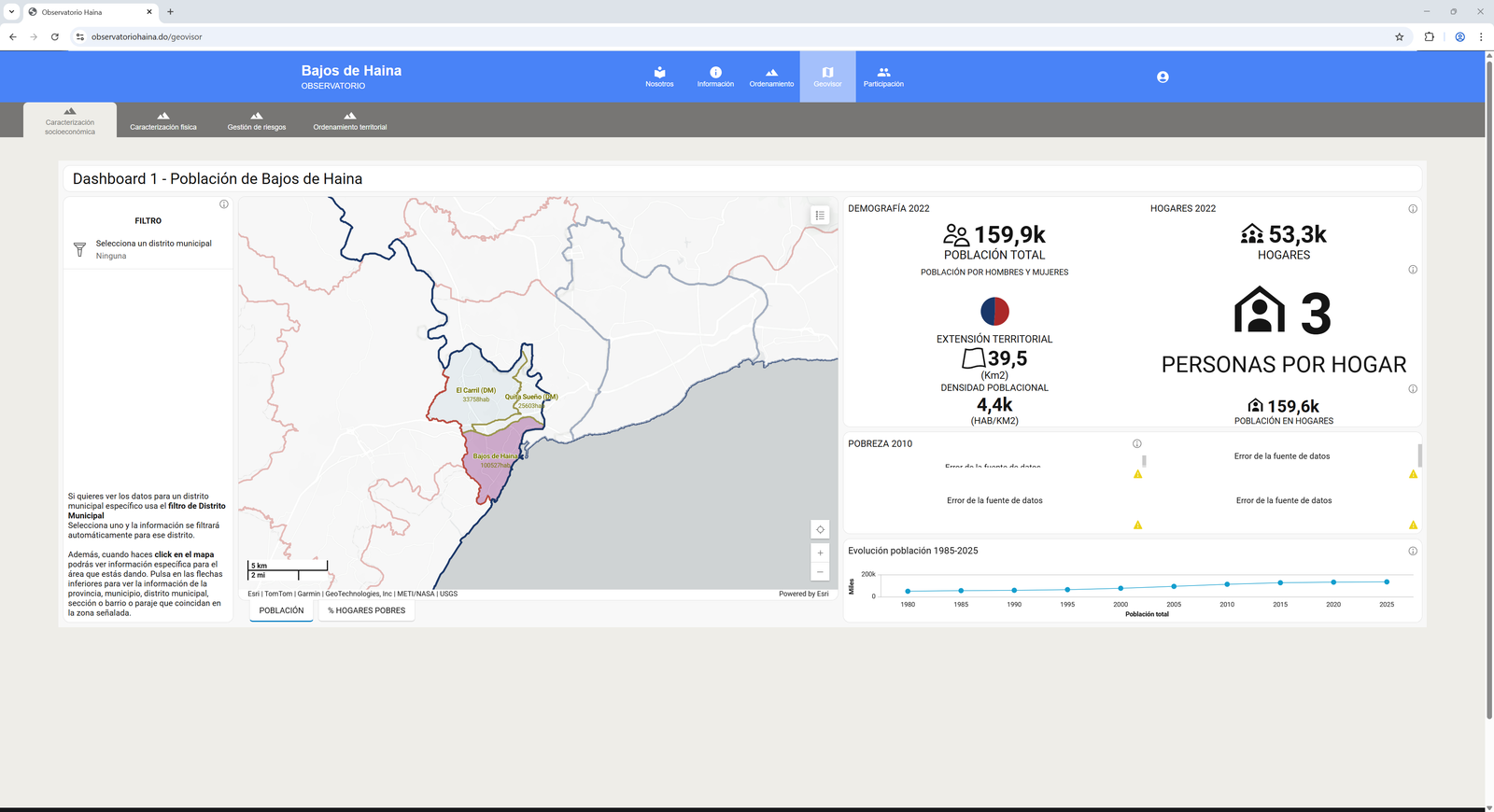Open the user account icon

point(1163,77)
